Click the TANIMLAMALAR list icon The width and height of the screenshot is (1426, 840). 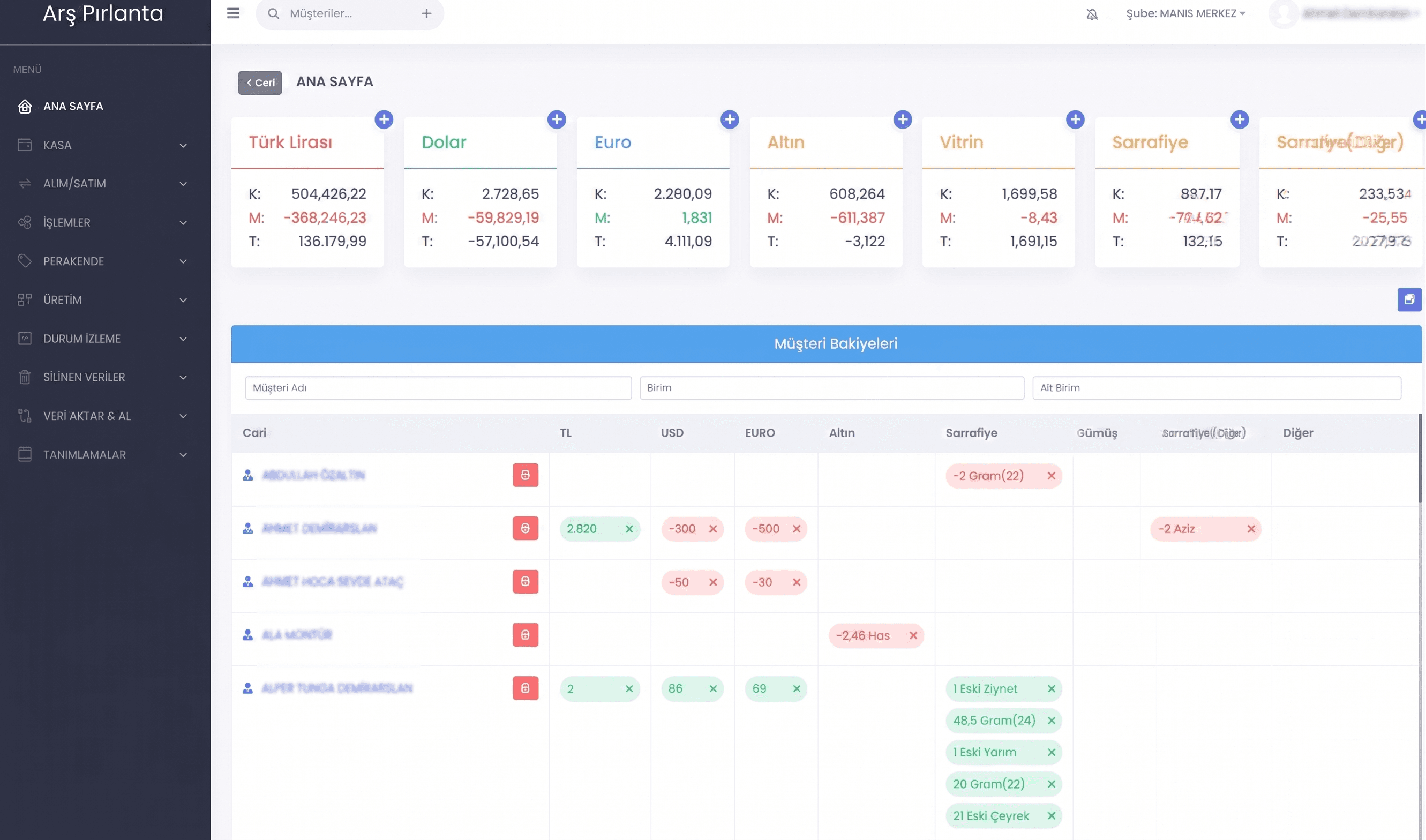24,454
